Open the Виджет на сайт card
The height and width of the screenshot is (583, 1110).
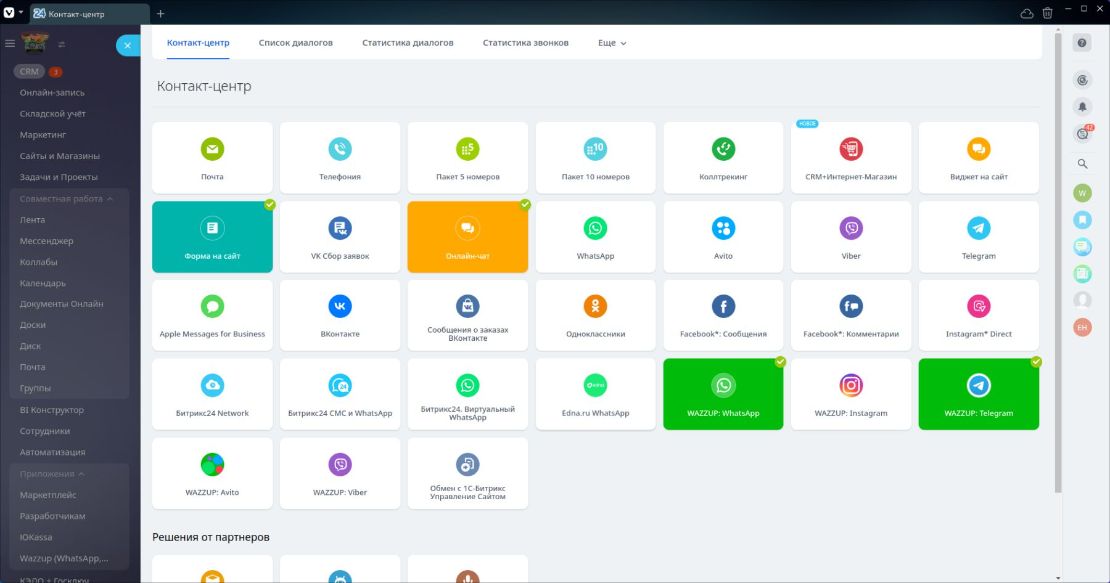click(979, 157)
